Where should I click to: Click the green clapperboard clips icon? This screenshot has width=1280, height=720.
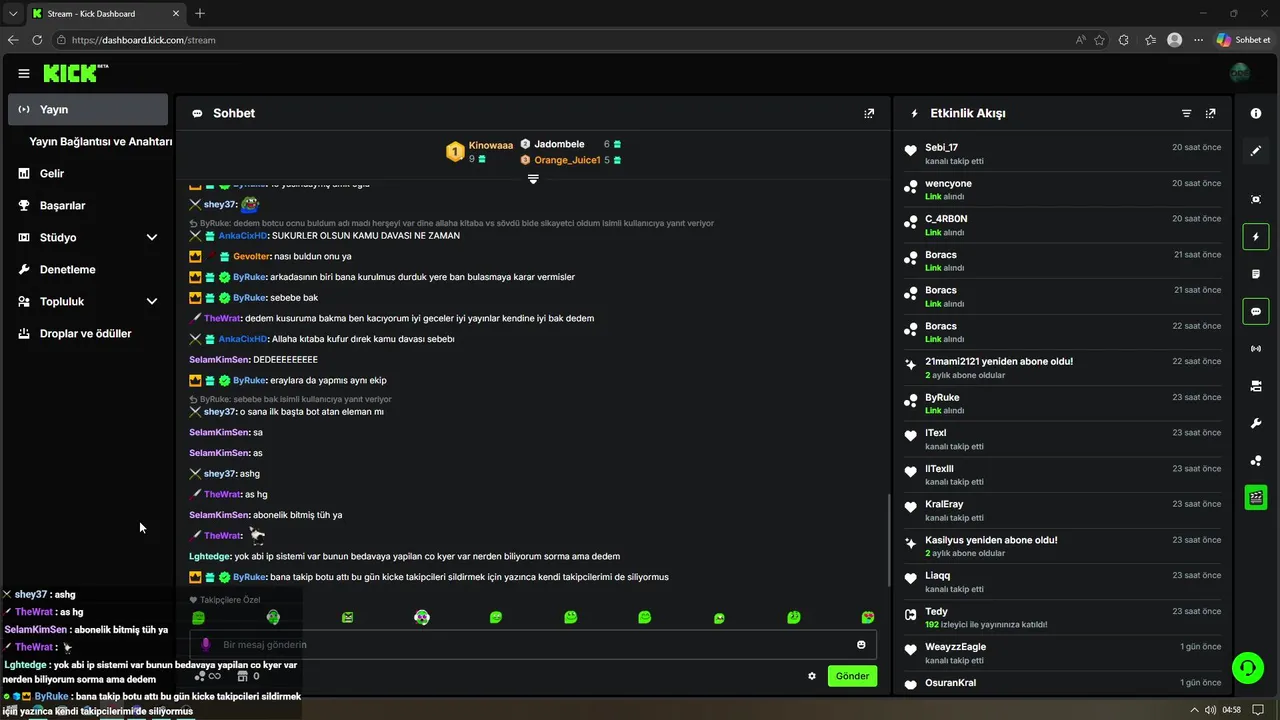tap(1256, 497)
